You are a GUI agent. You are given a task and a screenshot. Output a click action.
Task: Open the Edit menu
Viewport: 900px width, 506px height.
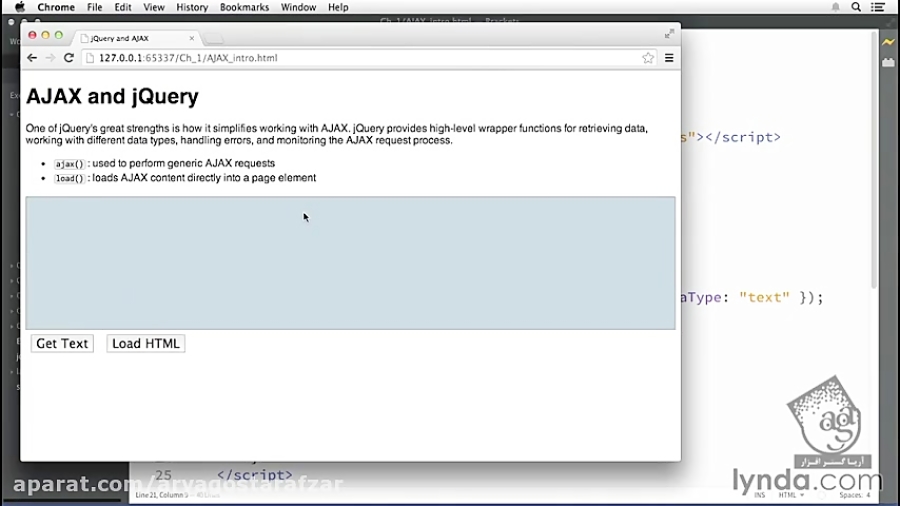(x=123, y=7)
